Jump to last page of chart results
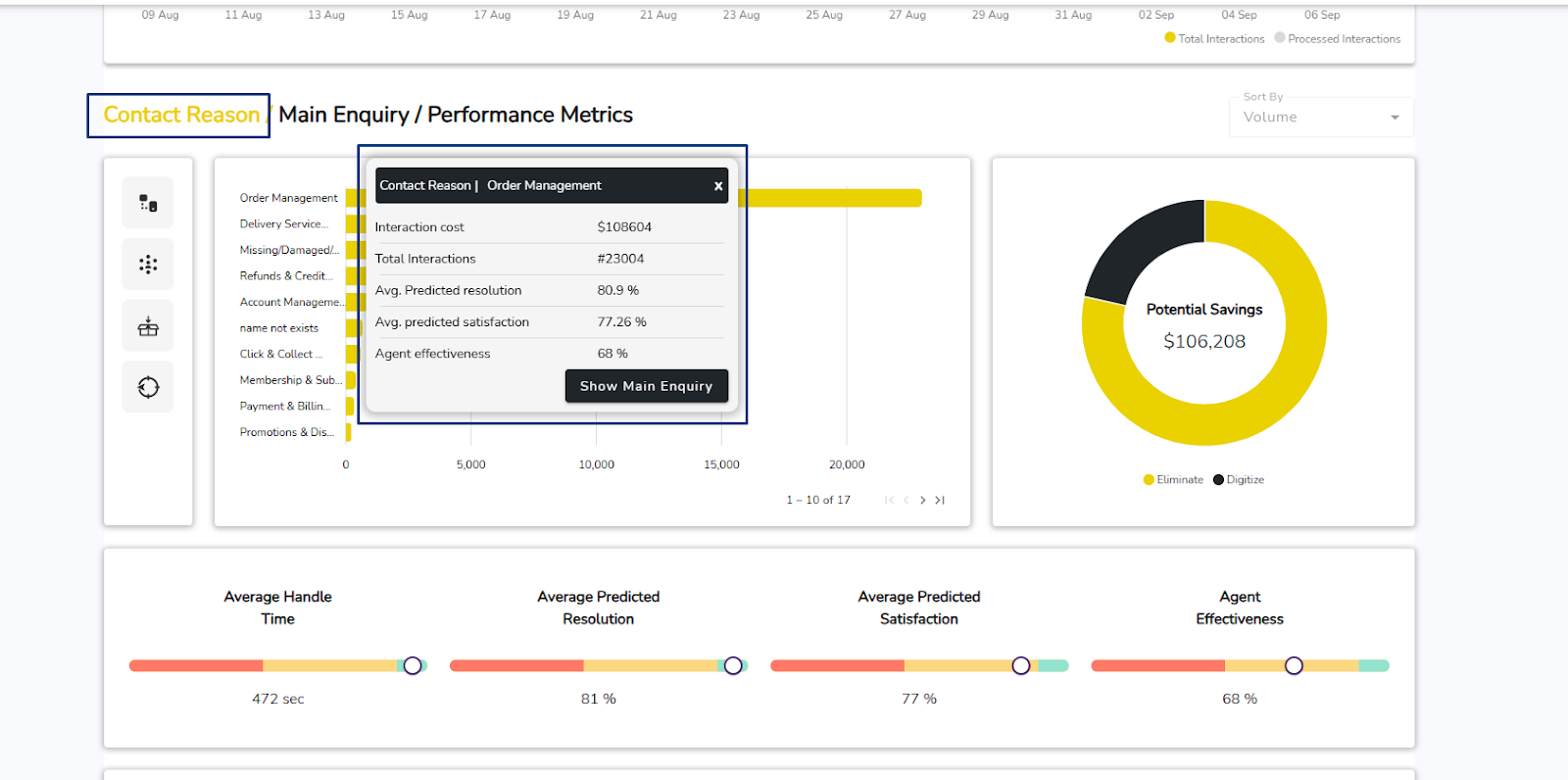Screen dimensions: 1568x780 click(940, 500)
